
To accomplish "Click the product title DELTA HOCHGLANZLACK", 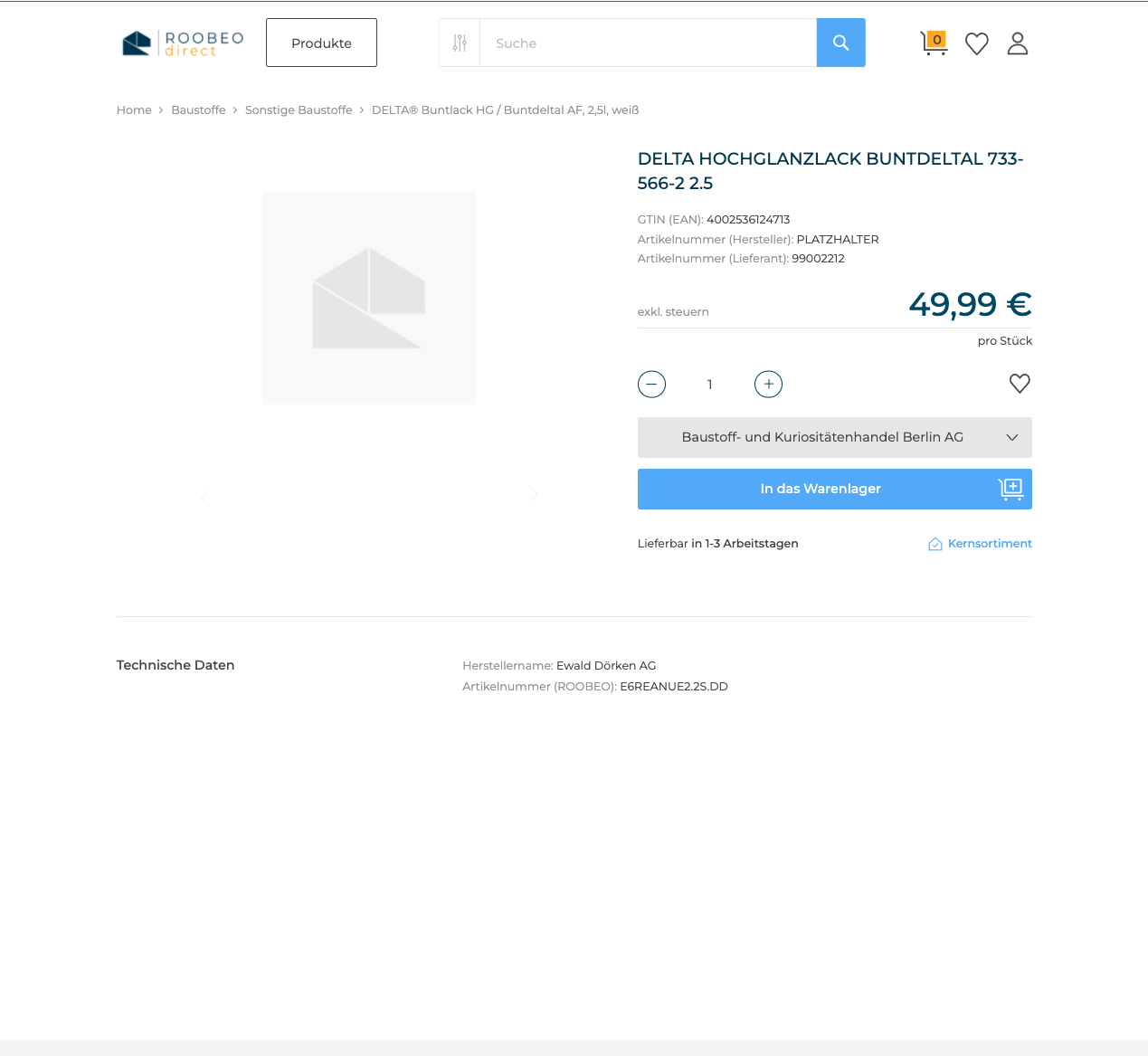I will tap(830, 171).
